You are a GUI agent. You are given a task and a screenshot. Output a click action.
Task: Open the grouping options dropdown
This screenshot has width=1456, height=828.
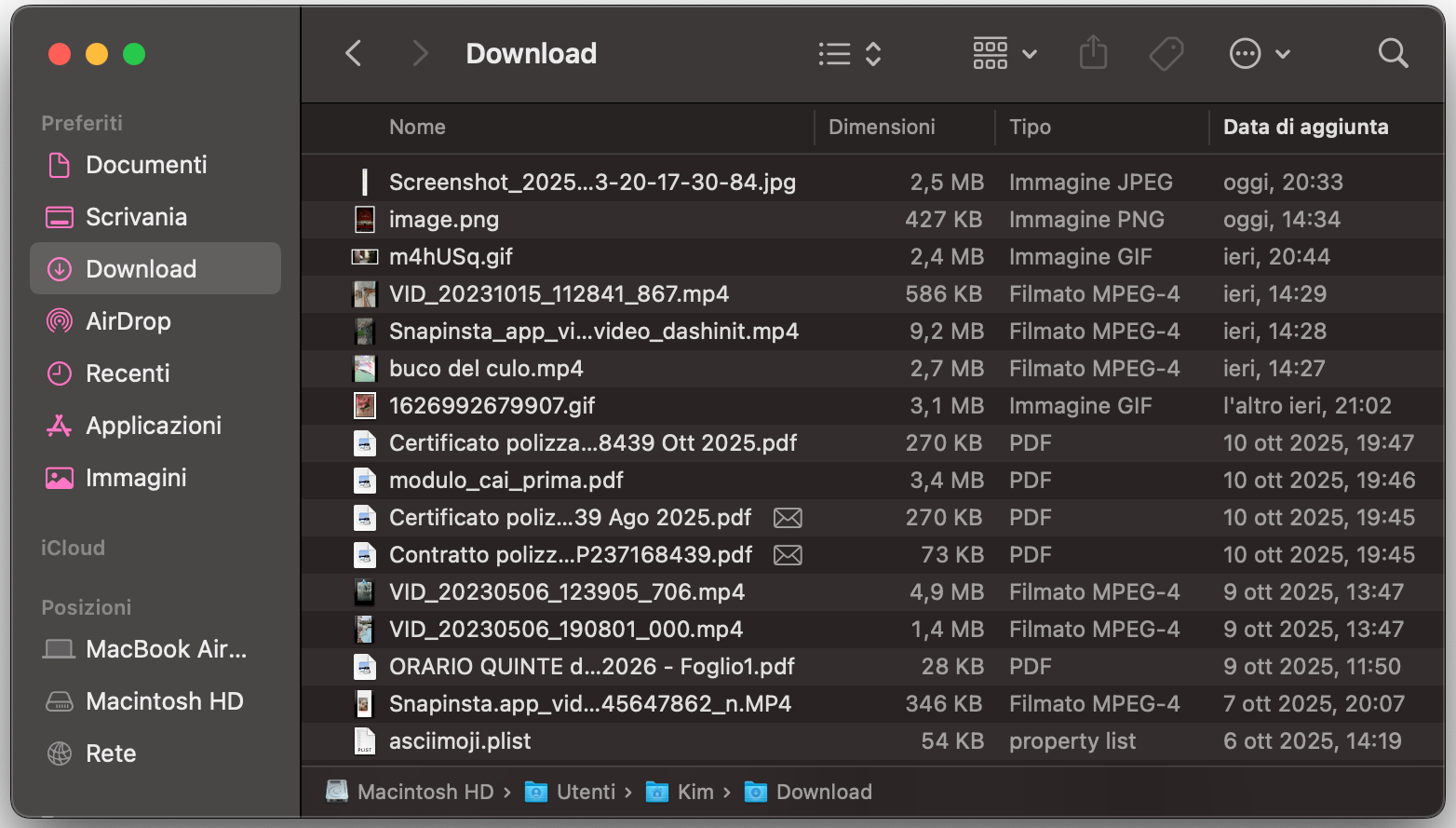coord(1004,53)
